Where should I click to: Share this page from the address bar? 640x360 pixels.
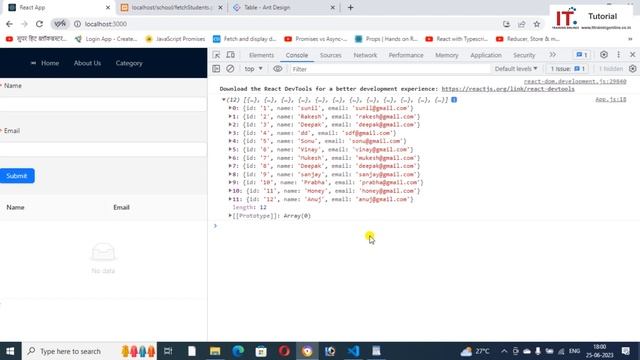(x=522, y=24)
